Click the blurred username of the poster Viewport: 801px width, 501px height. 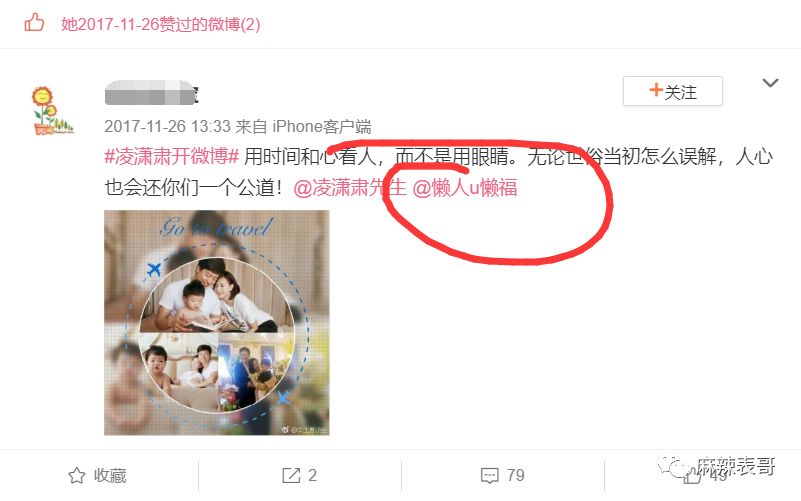tap(151, 93)
